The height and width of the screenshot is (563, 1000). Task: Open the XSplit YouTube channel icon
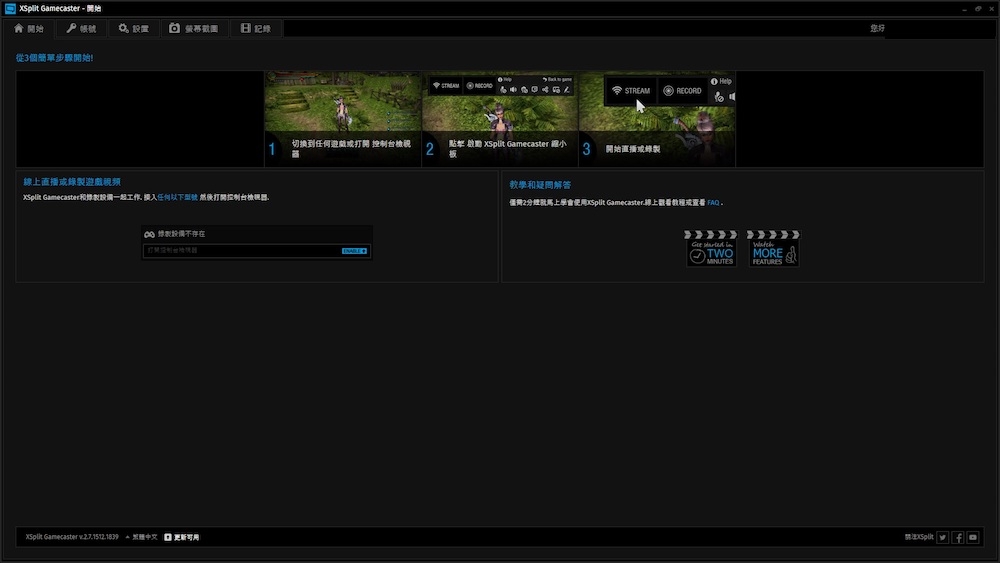click(973, 537)
